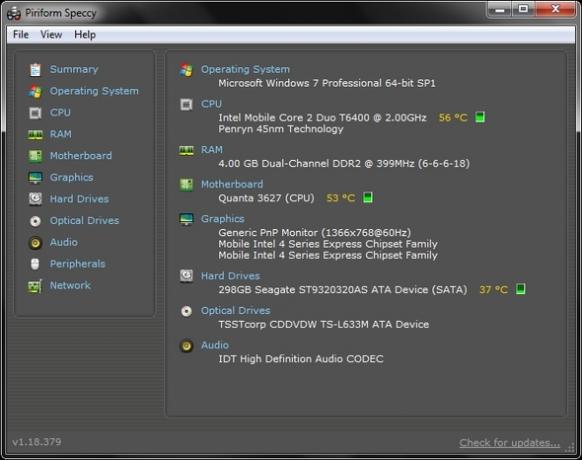Click Check for updates link
This screenshot has height=460, width=582.
pyautogui.click(x=509, y=443)
